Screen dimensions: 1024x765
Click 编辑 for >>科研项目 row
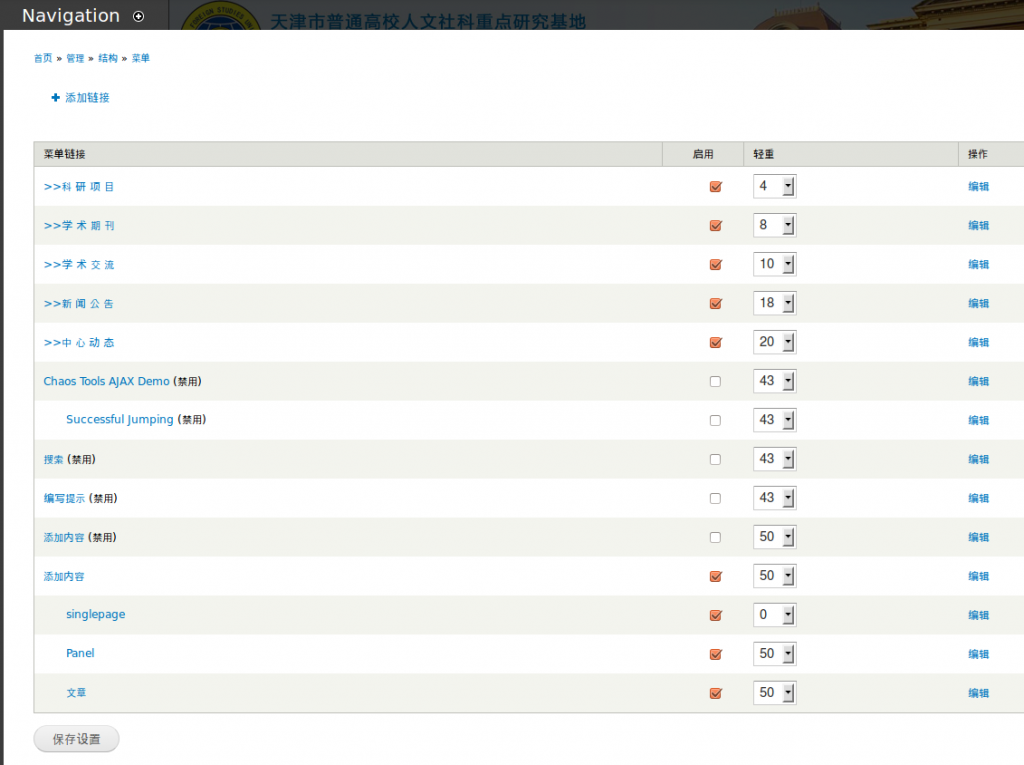(978, 187)
